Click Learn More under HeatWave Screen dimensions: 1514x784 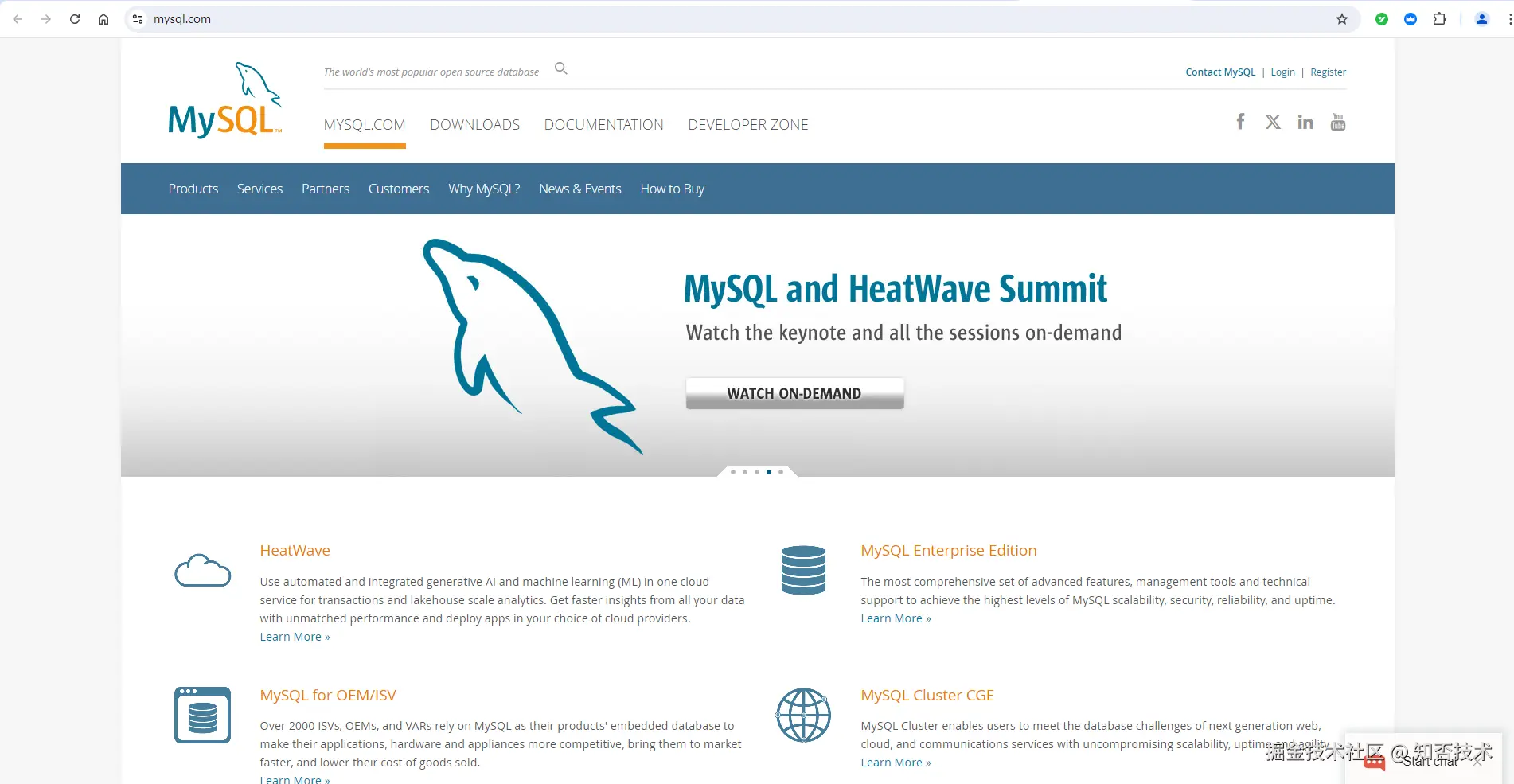(295, 637)
